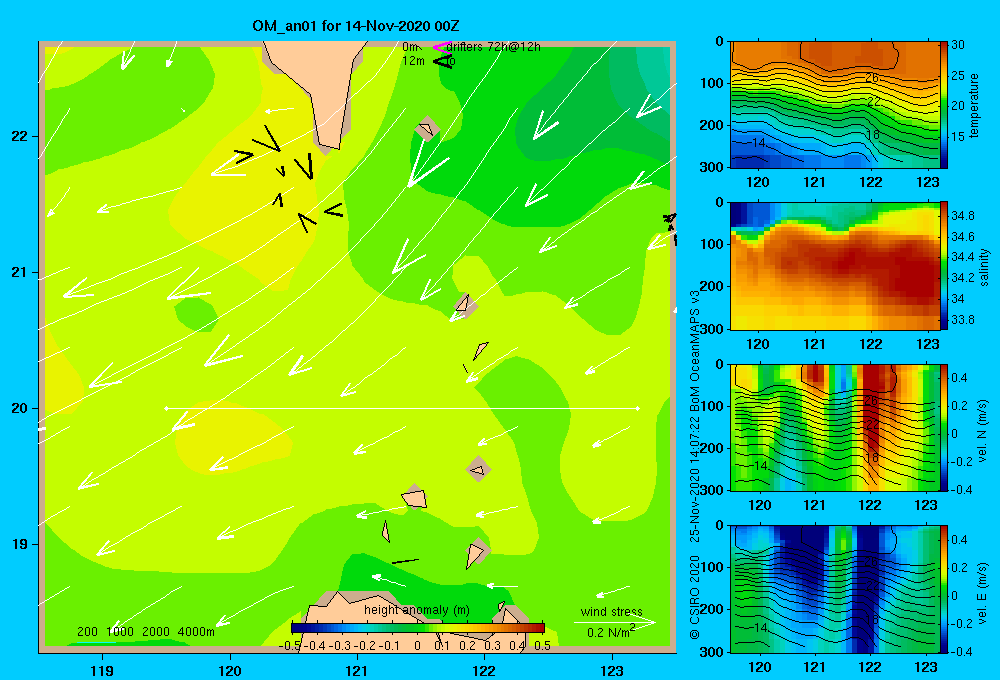Viewport: 1000px width, 680px height.
Task: Click longitude label 123 on the main map
Action: click(612, 670)
